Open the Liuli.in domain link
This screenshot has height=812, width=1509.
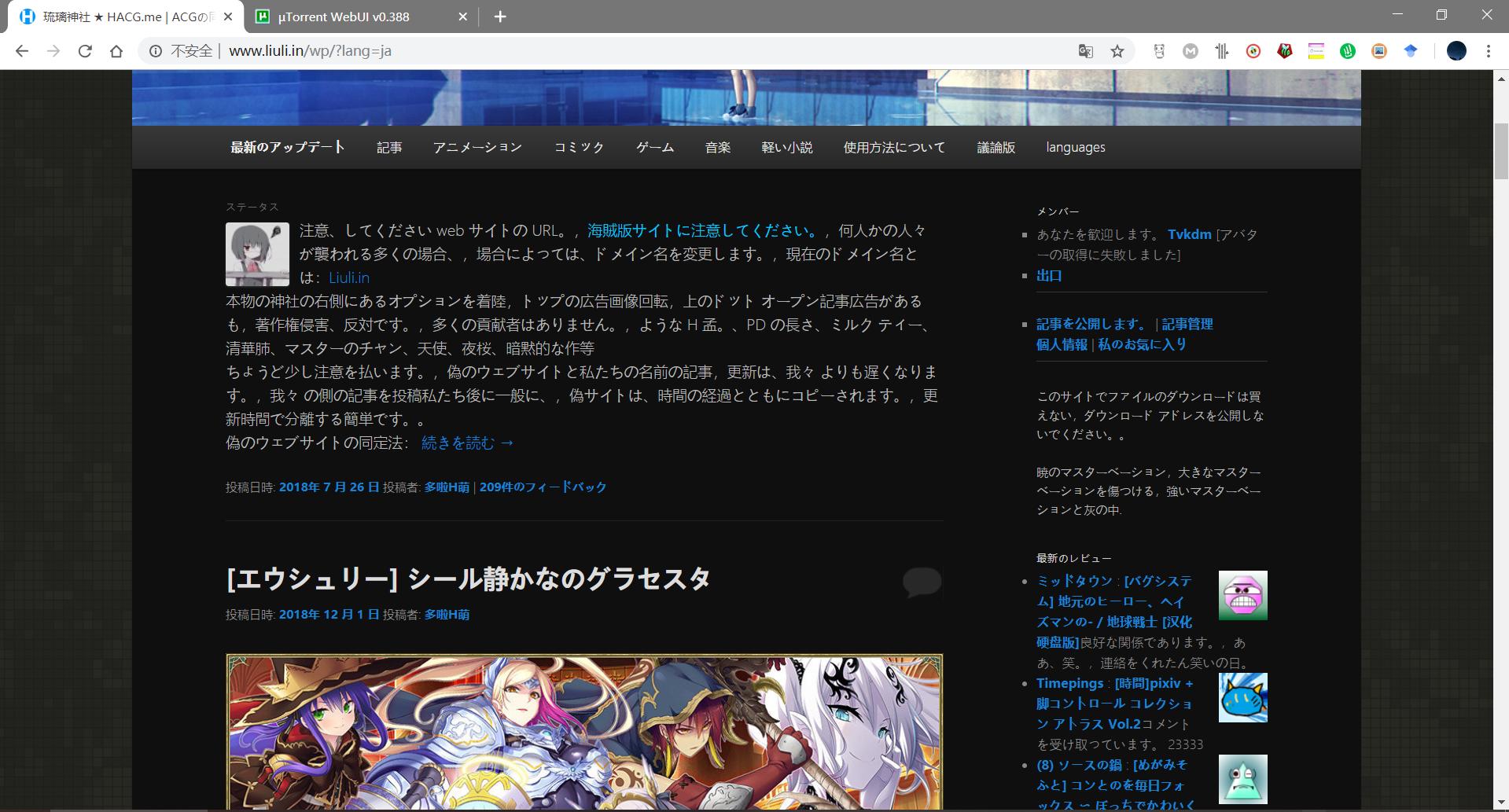(349, 277)
